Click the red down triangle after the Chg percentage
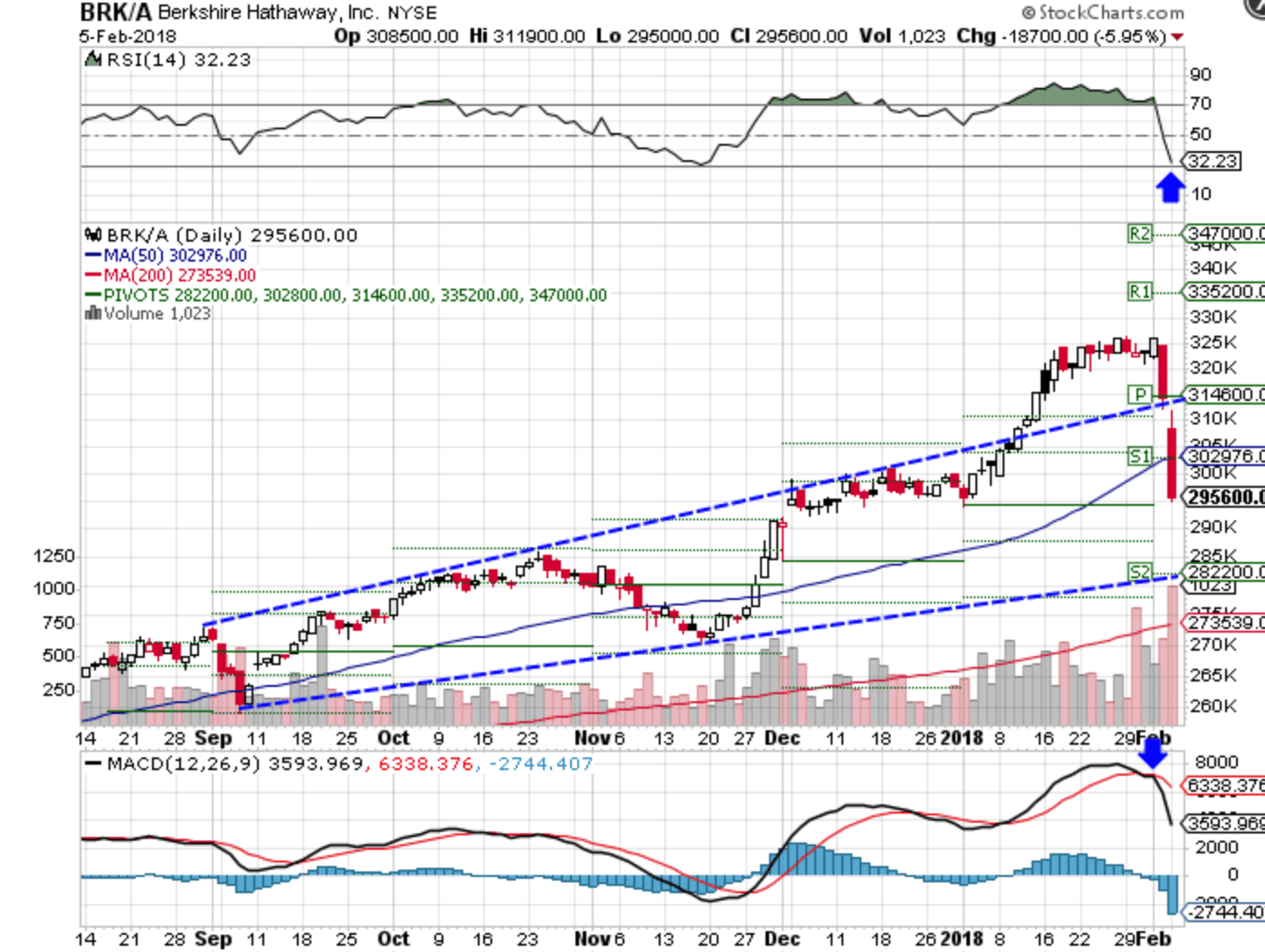Screen dimensions: 1265x952 point(1176,37)
